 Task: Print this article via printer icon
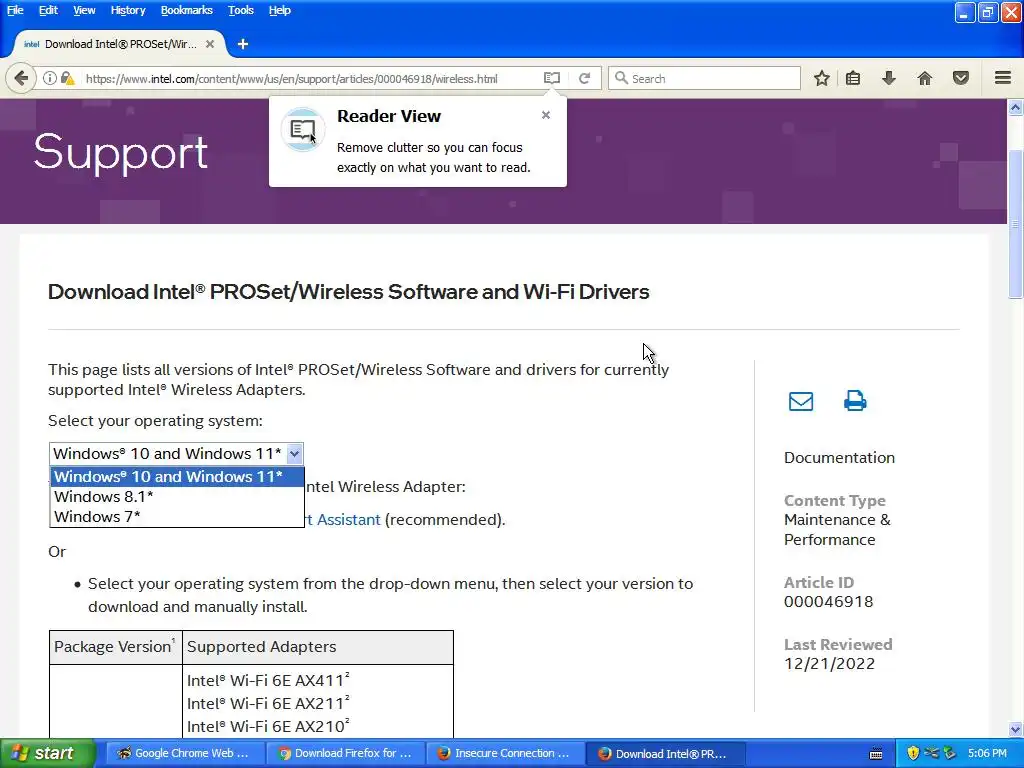click(855, 400)
